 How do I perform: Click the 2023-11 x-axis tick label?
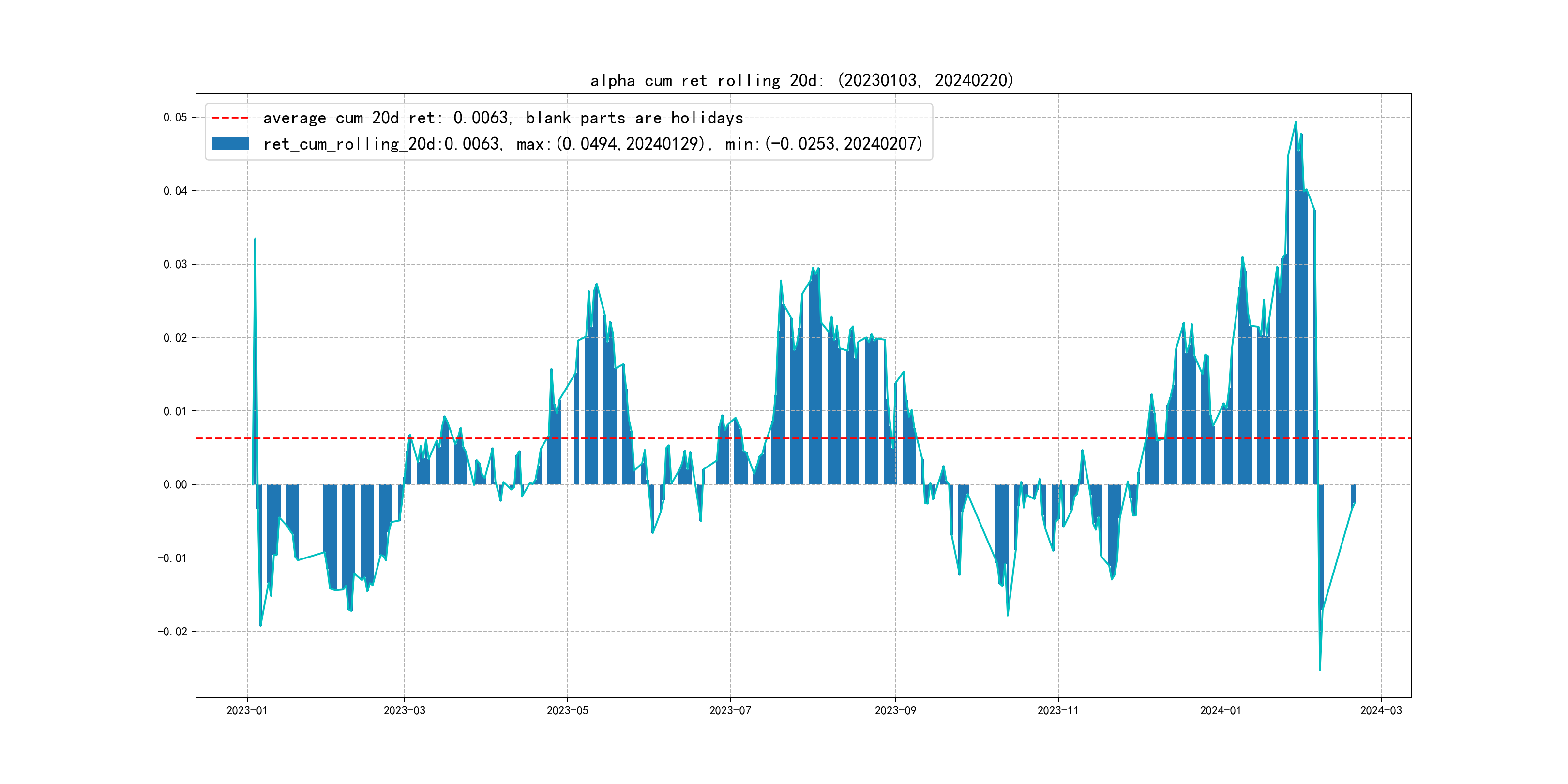point(1057,710)
